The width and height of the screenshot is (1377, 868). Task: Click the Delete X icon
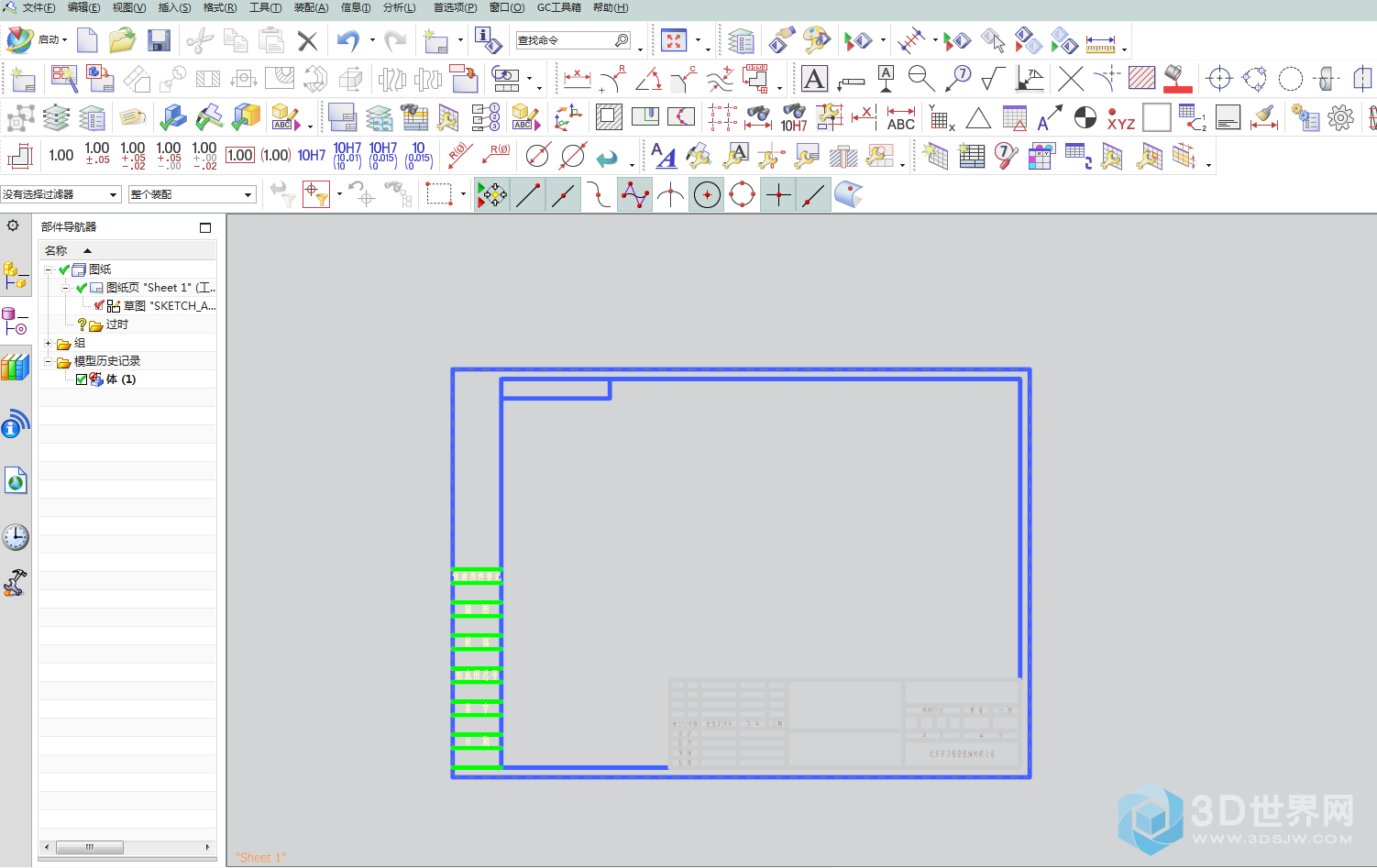pos(308,40)
